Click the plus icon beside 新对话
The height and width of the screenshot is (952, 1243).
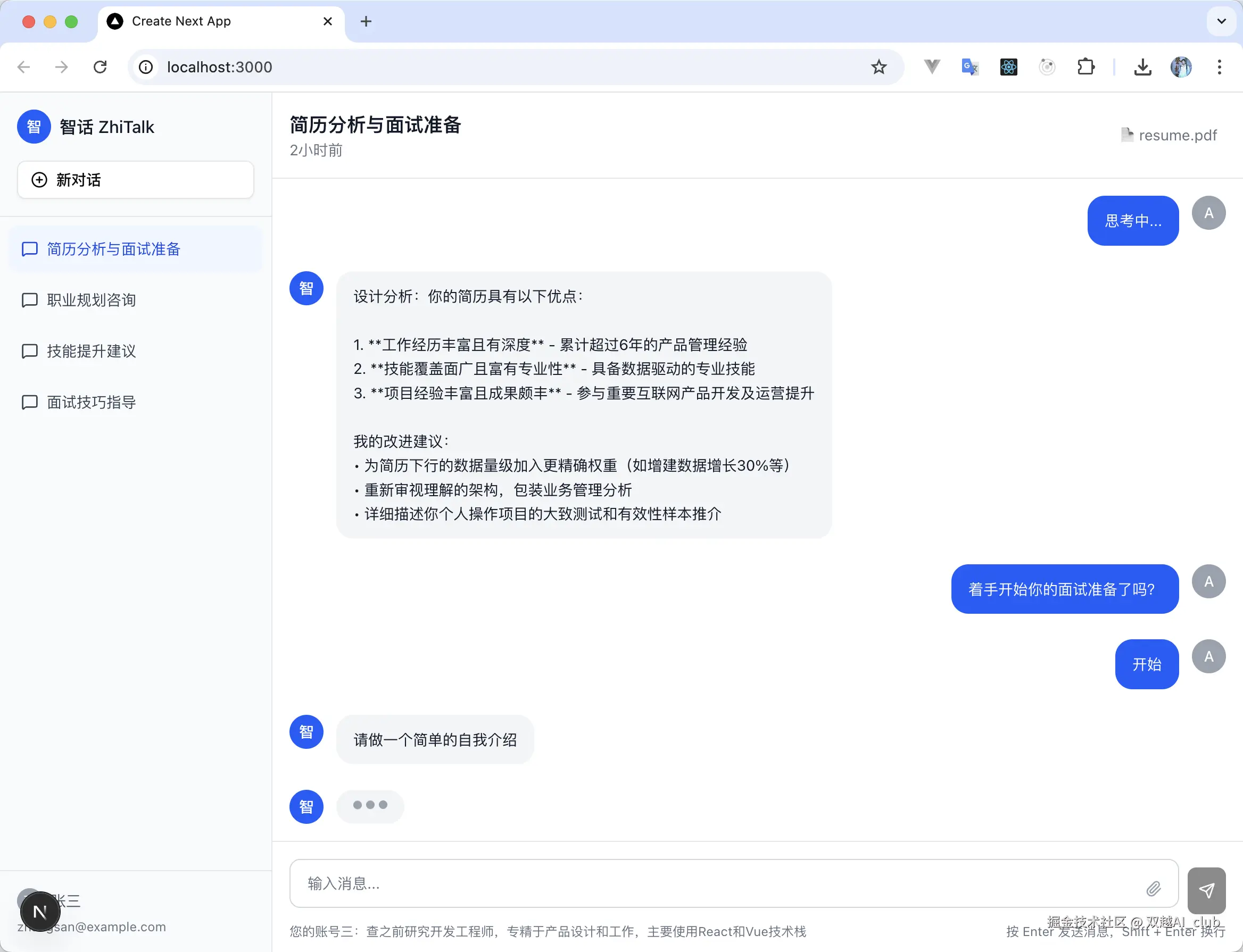39,180
